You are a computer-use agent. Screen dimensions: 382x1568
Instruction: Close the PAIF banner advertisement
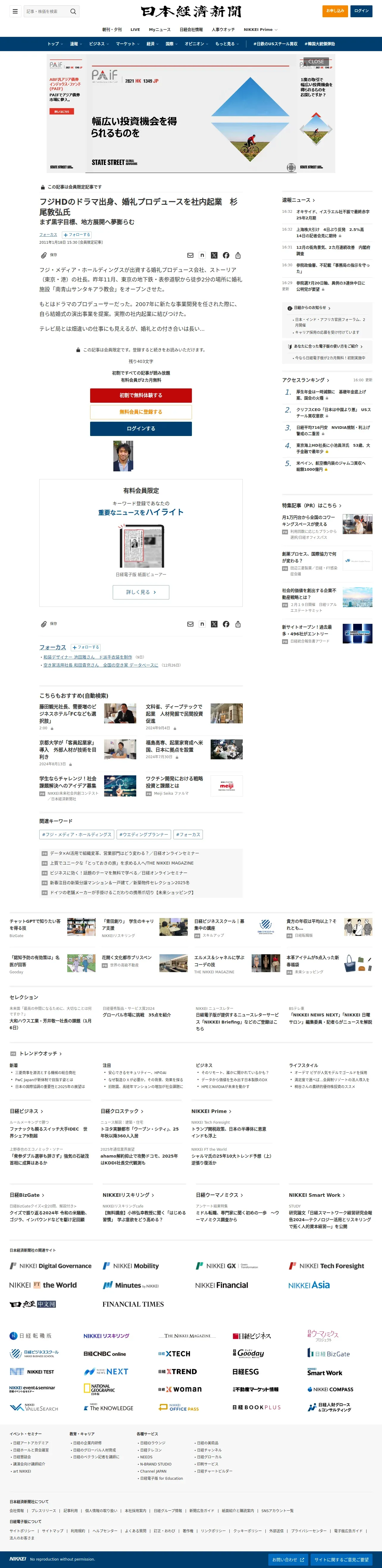(316, 62)
